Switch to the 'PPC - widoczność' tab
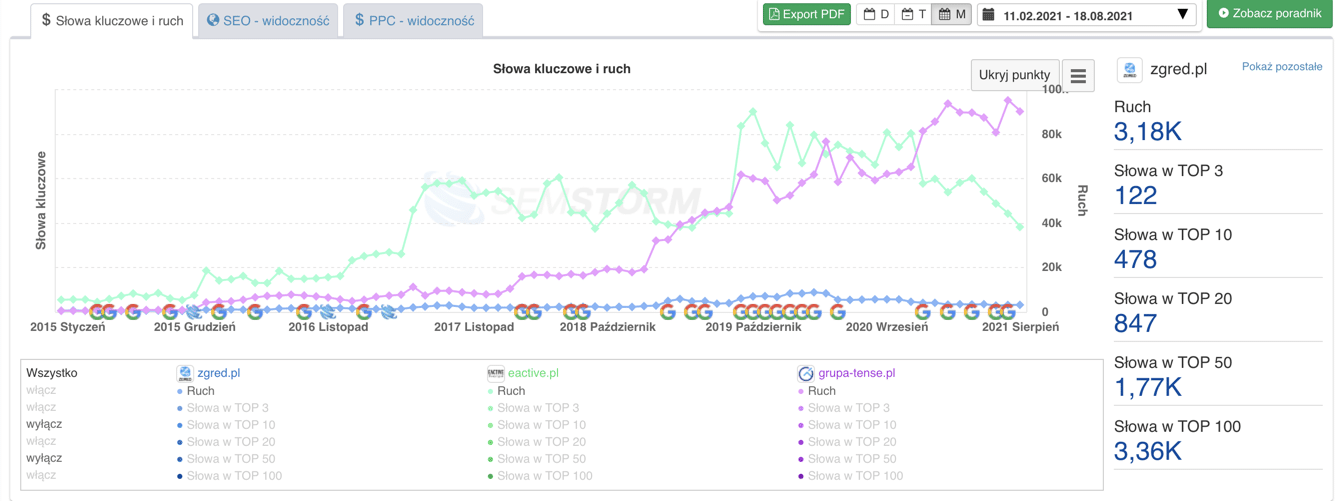Screen dimensions: 1337x501 413,20
